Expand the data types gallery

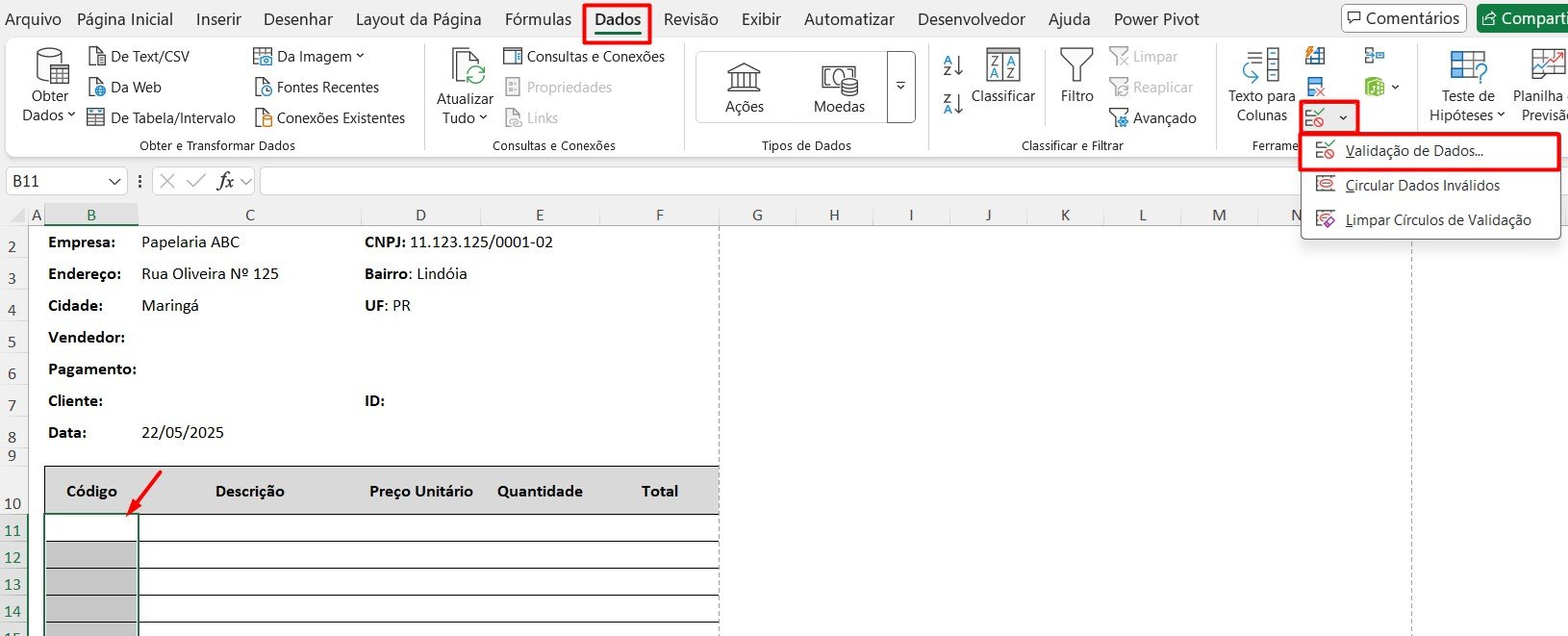pyautogui.click(x=900, y=88)
